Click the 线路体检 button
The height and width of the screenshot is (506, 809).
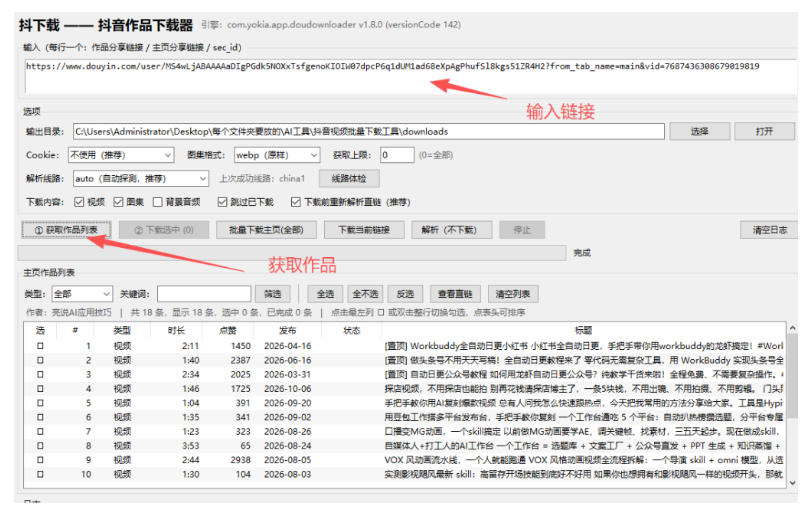tap(349, 178)
